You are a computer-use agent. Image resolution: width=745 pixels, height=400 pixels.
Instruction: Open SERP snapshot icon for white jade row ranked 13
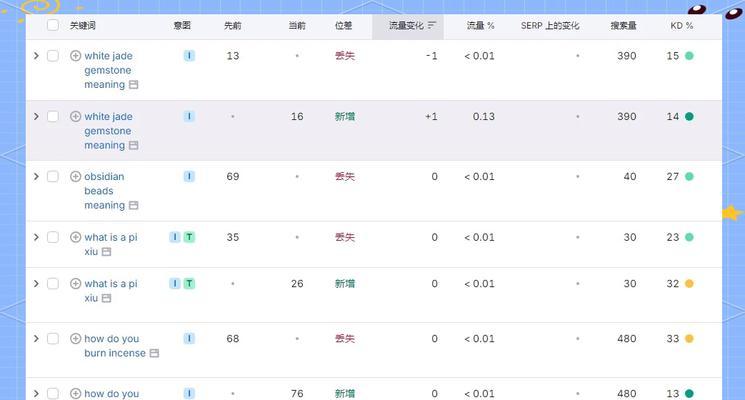[x=134, y=85]
